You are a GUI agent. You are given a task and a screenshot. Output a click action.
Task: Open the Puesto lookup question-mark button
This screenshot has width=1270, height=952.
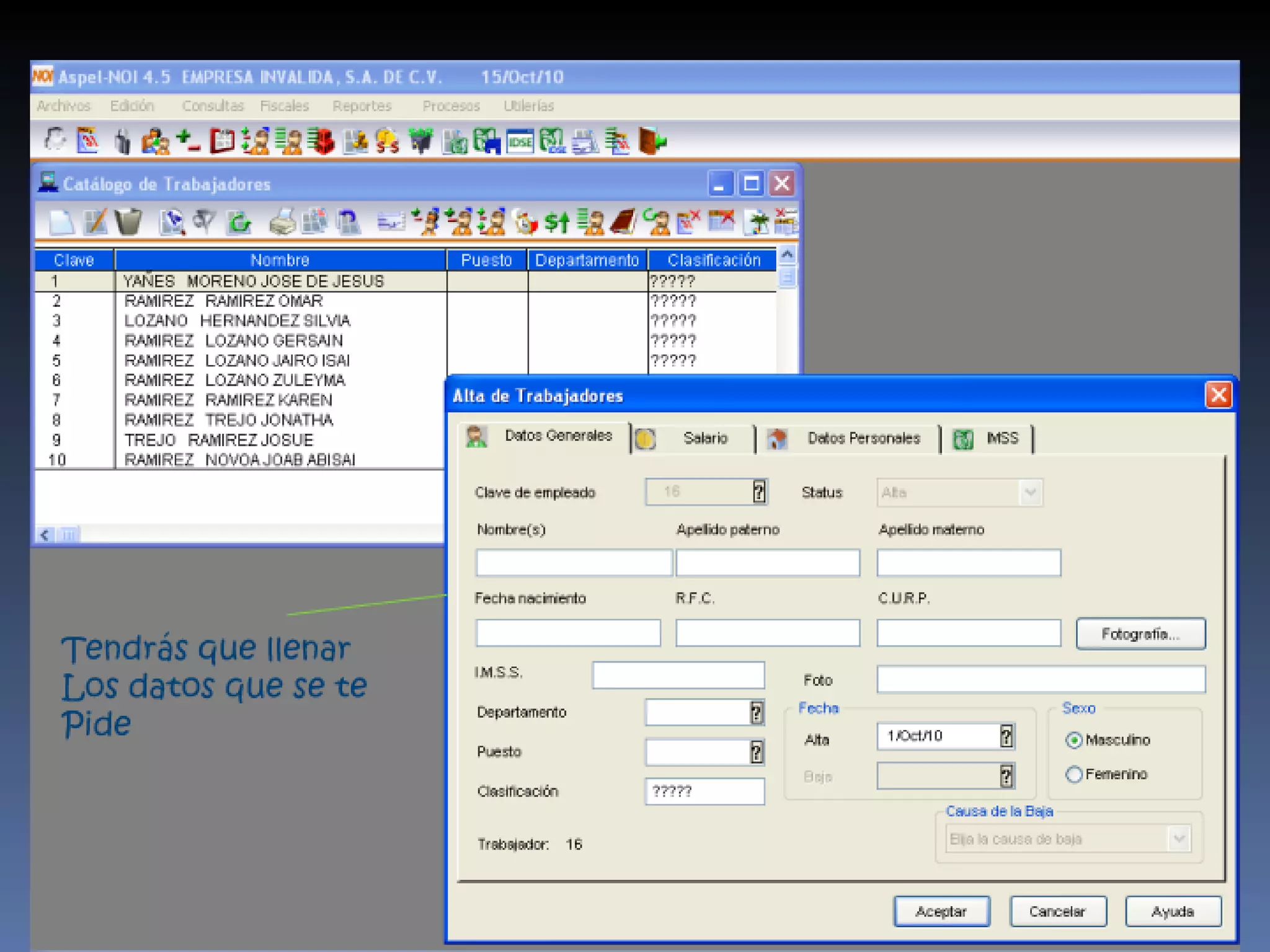coord(757,752)
